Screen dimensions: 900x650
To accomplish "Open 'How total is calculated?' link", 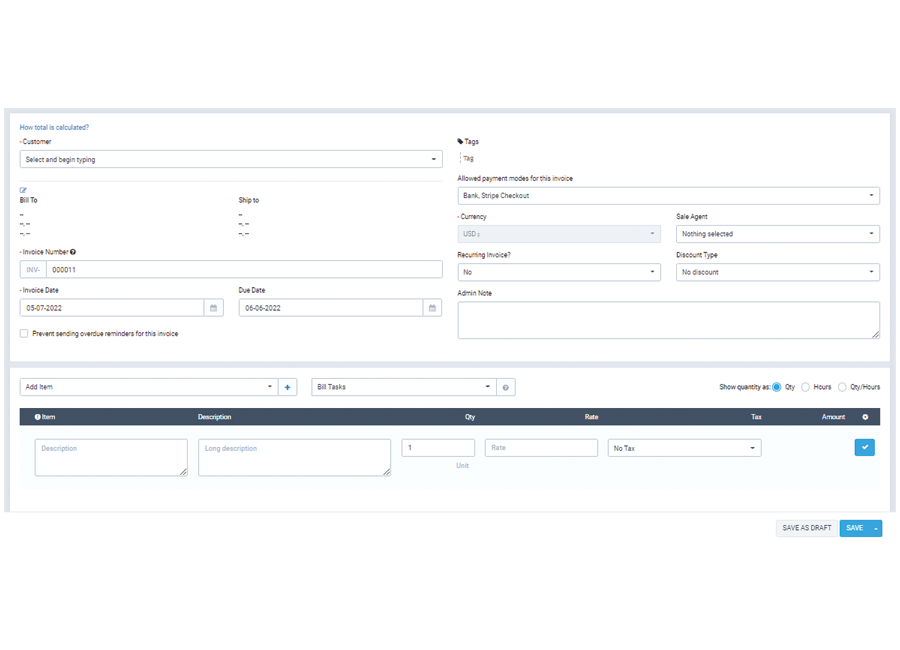I will pyautogui.click(x=54, y=127).
